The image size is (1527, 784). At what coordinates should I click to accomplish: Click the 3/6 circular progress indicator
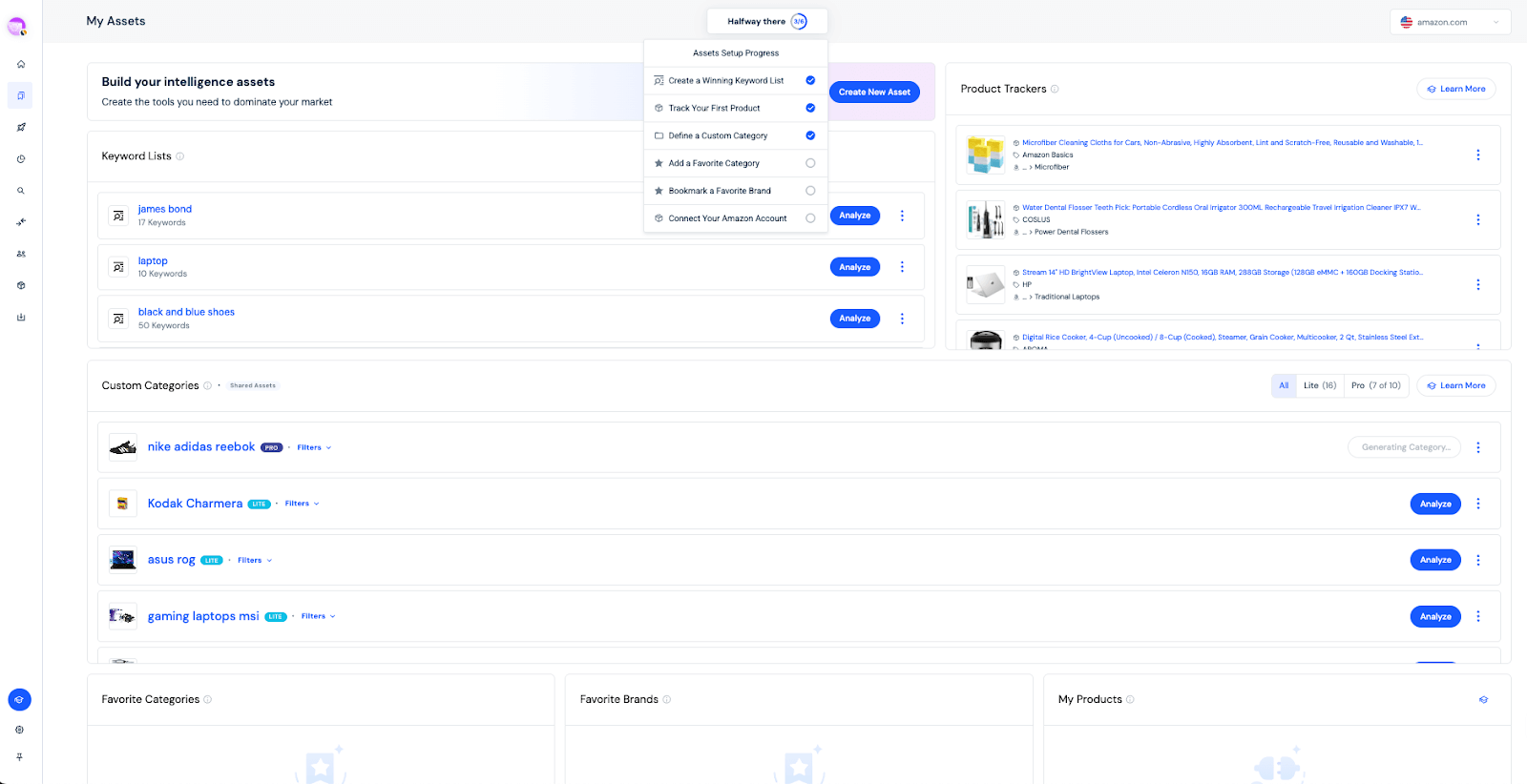click(x=799, y=21)
